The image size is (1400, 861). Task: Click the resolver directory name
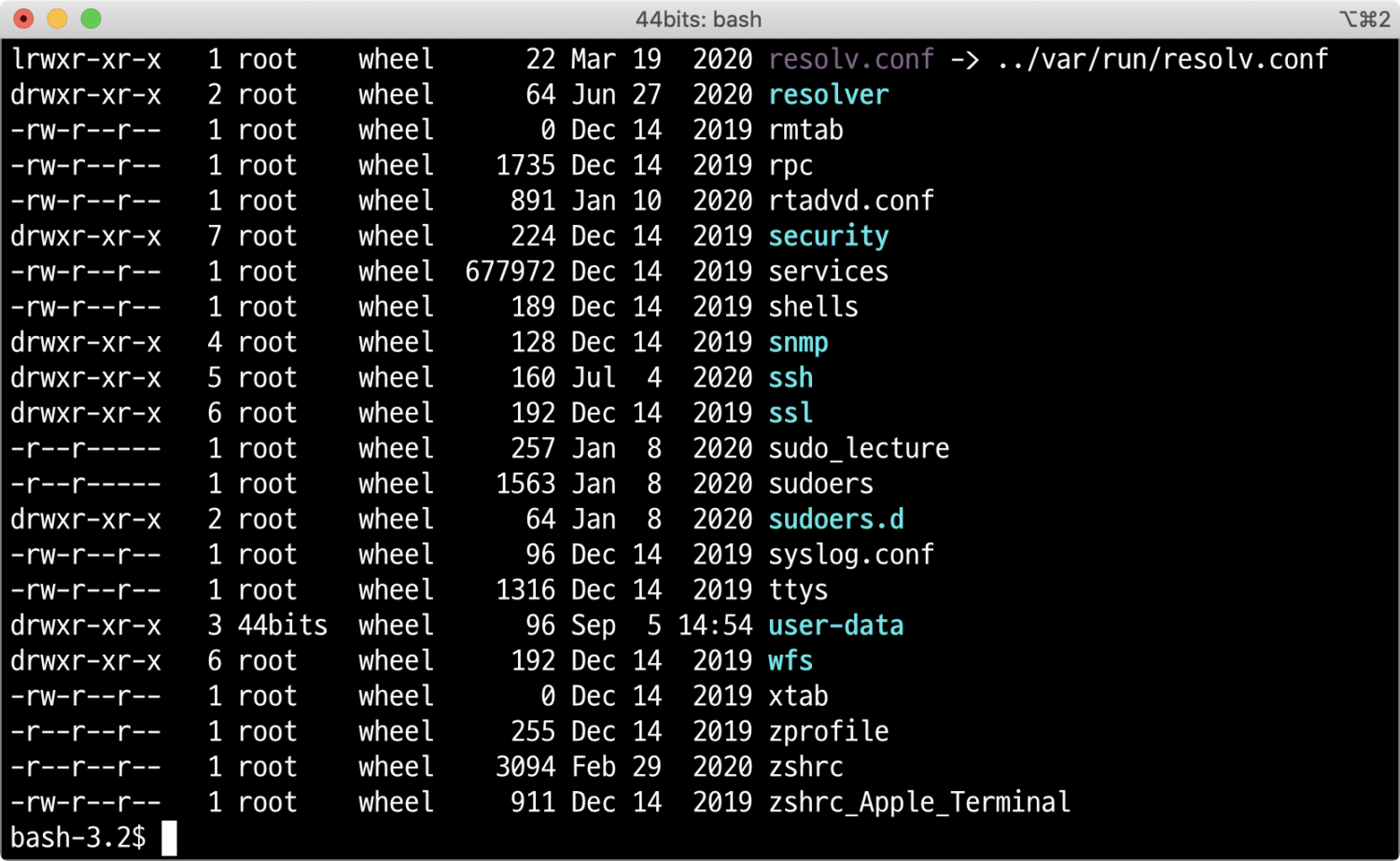(x=828, y=95)
